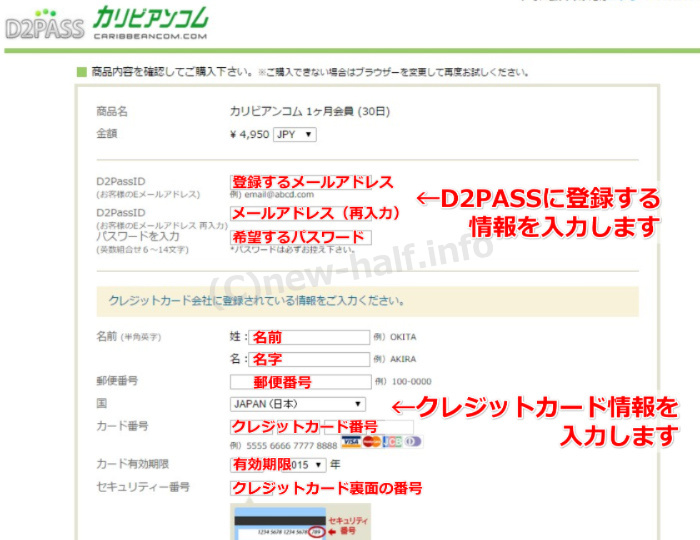Click the product name カリビアンコム 1ヶ月会員 (30日)
Image resolution: width=700 pixels, height=540 pixels.
pyautogui.click(x=310, y=111)
